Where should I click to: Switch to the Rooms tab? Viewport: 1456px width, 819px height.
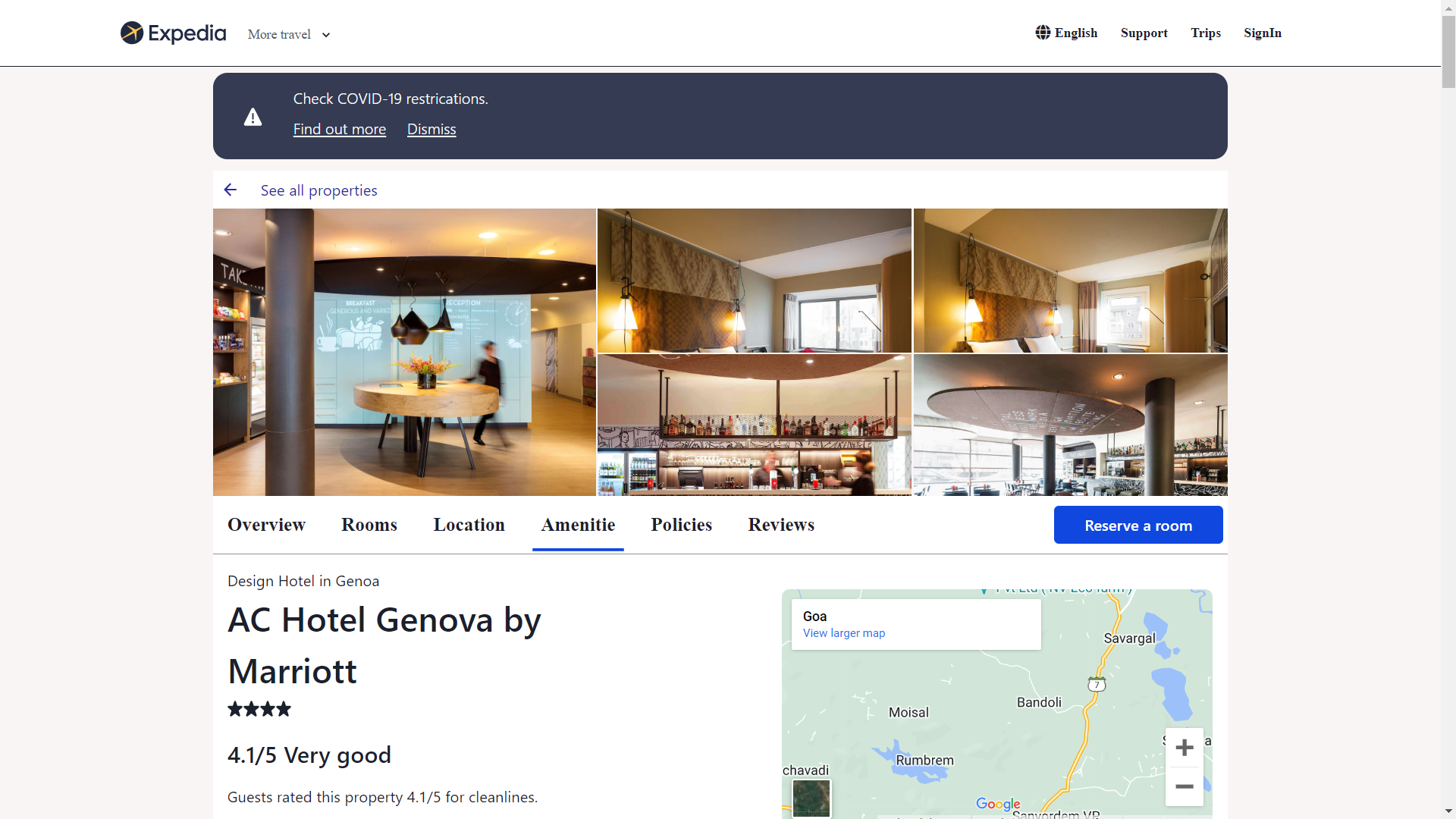coord(369,525)
